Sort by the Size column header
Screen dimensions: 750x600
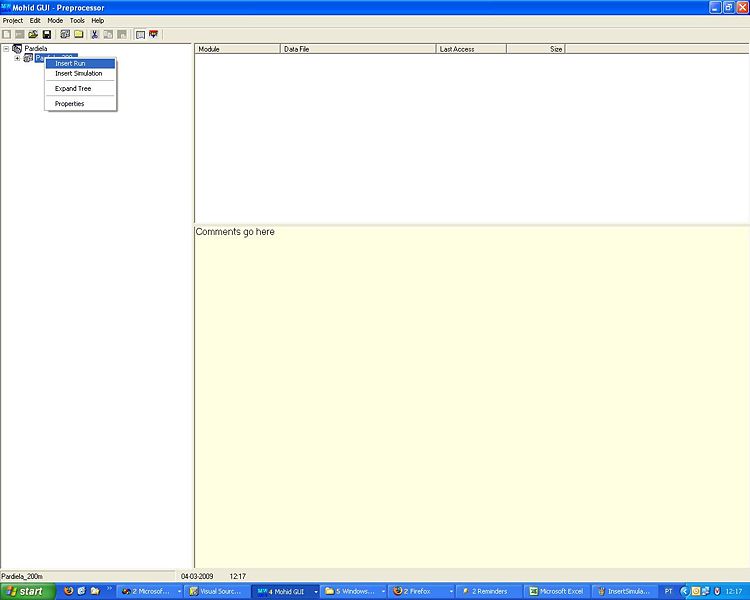click(536, 49)
